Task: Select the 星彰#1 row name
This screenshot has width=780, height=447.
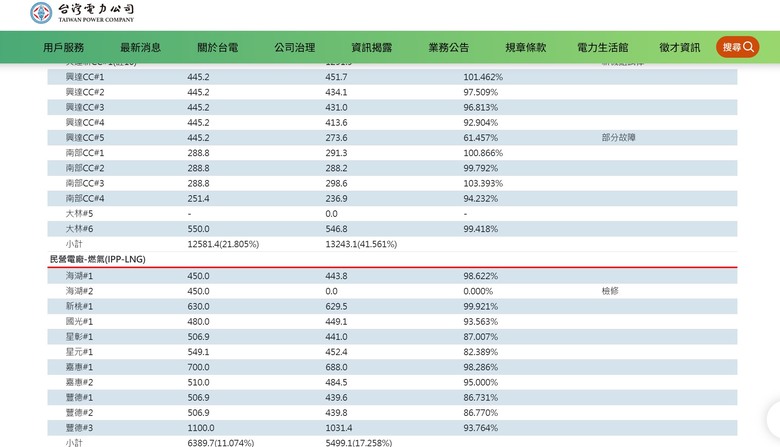Action: [79, 337]
